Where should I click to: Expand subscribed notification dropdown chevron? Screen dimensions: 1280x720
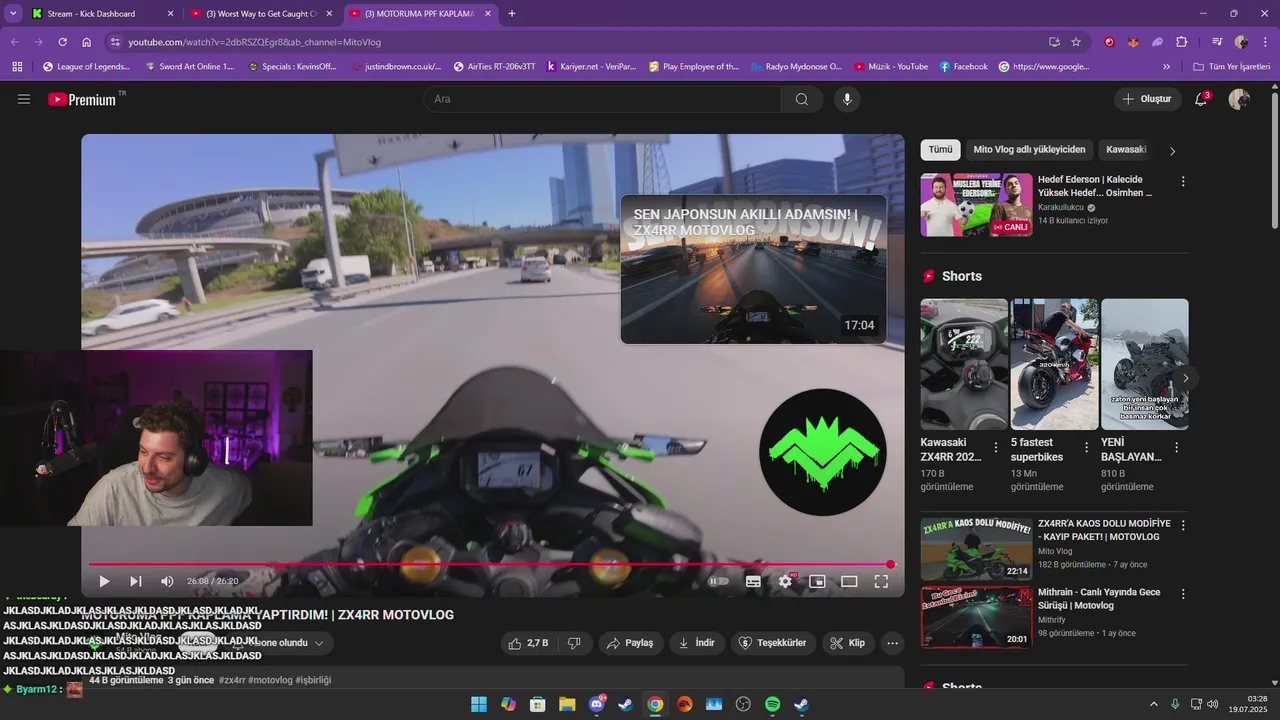pyautogui.click(x=319, y=643)
